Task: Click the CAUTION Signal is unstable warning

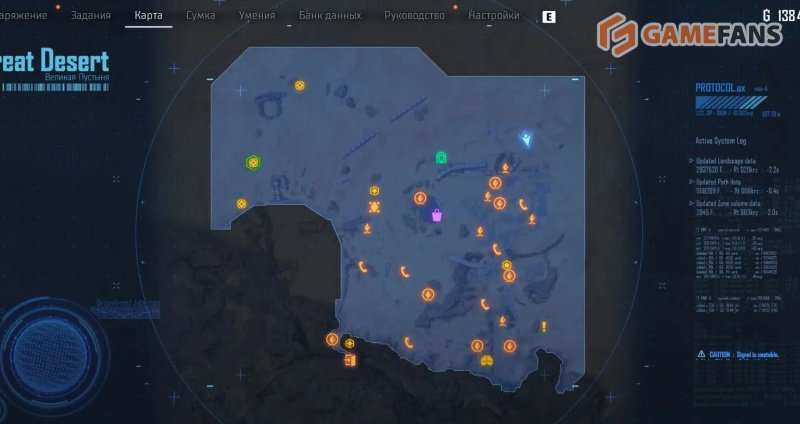Action: (x=738, y=354)
